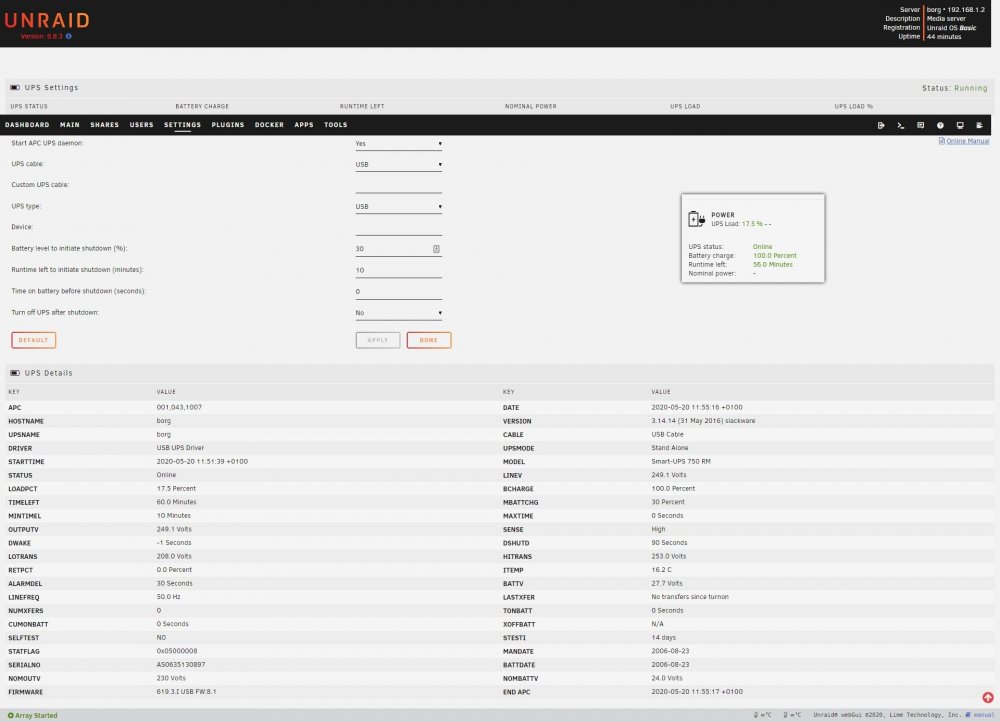Click the stepper on the battery level field

point(436,249)
